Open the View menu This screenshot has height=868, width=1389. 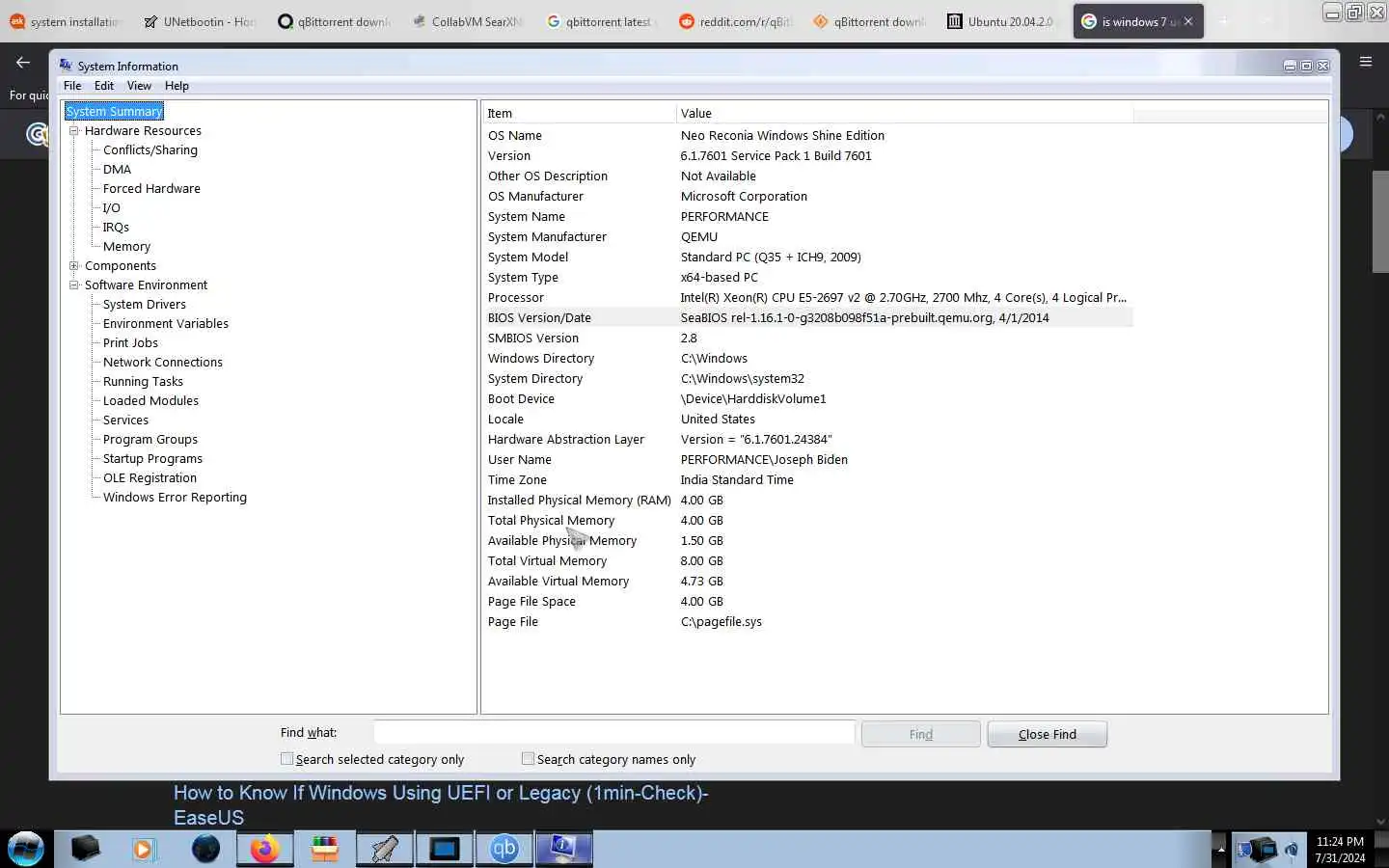pos(139,86)
